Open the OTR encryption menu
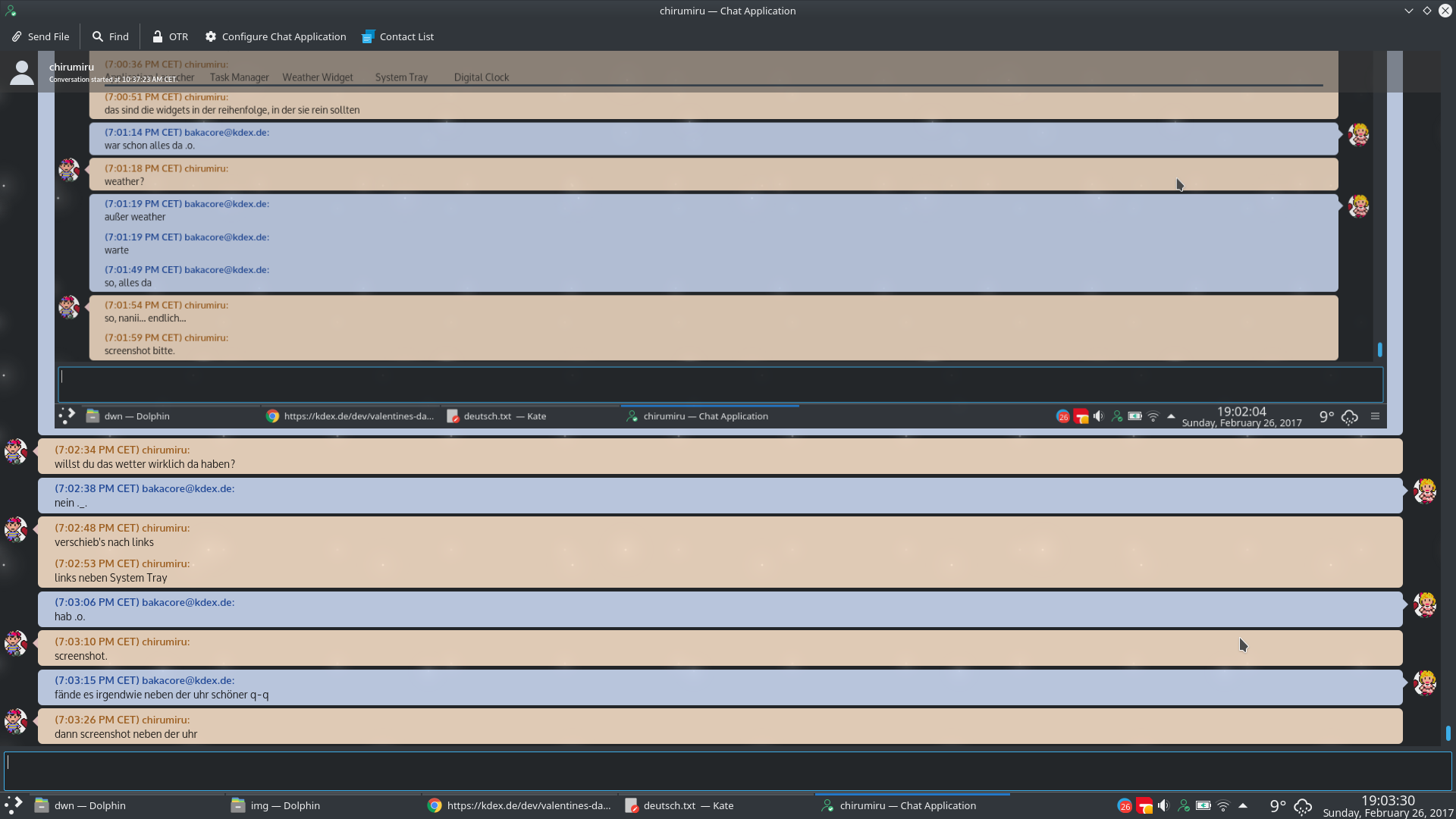 (170, 36)
